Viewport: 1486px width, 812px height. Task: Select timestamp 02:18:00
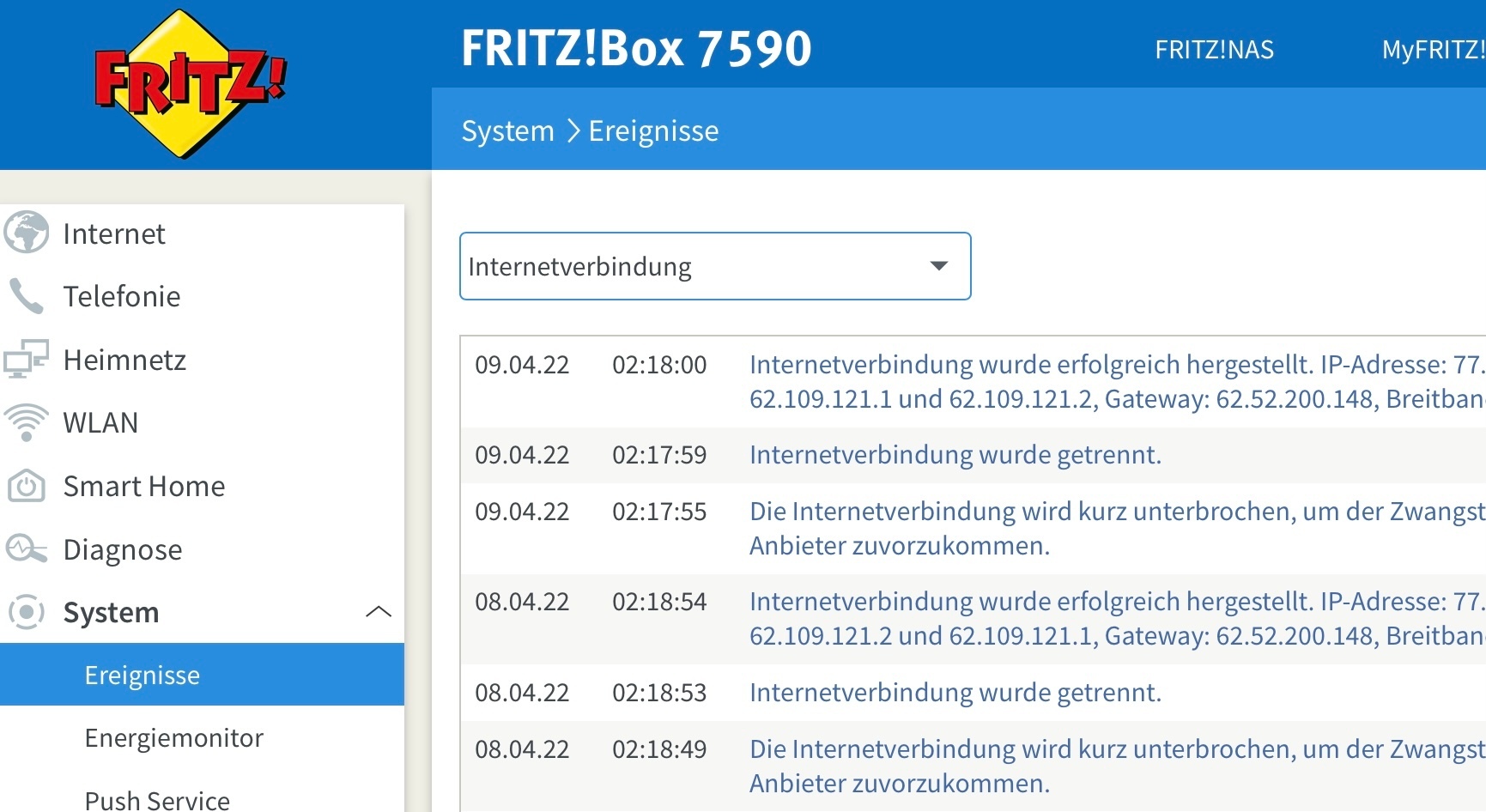pos(659,365)
